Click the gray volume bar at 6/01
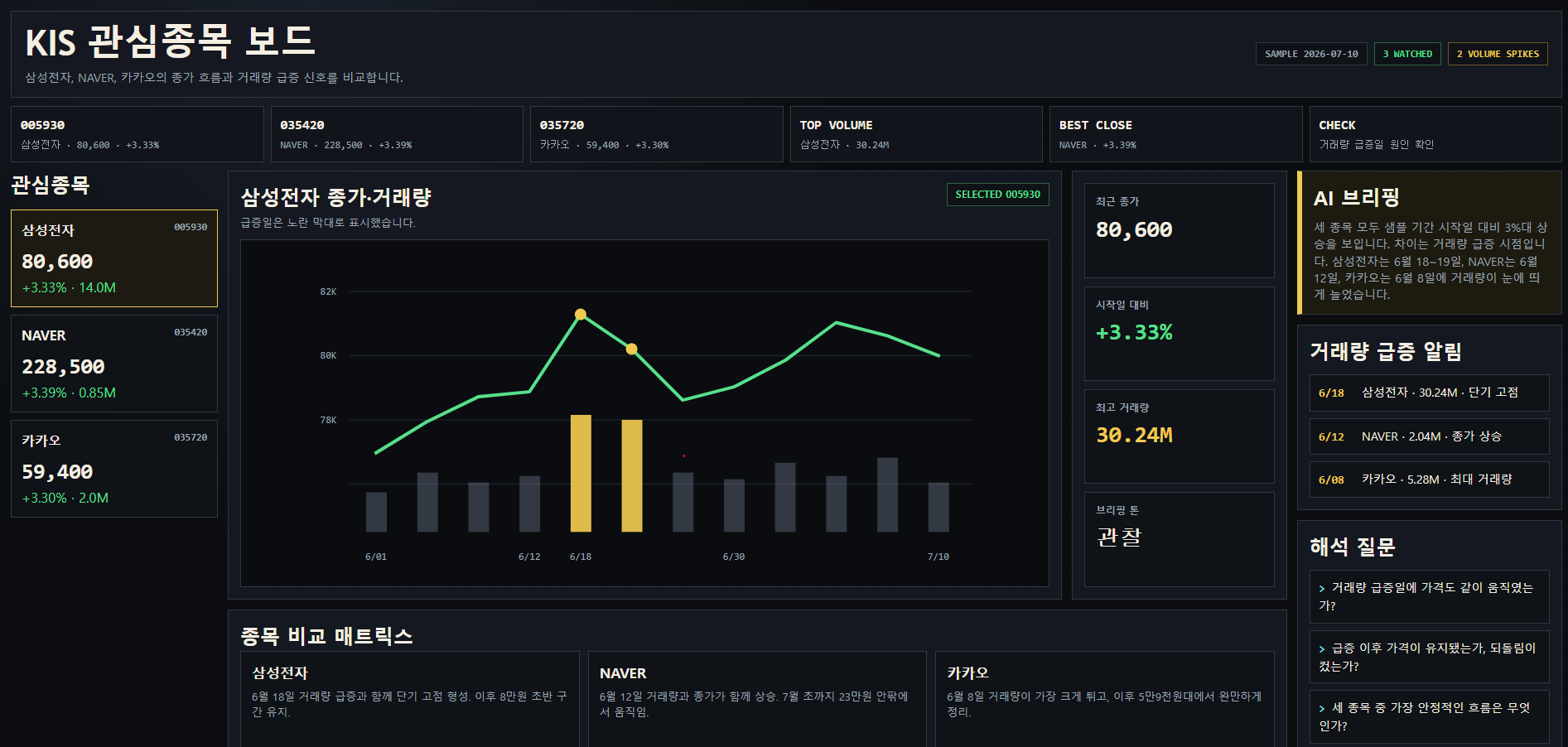 pyautogui.click(x=376, y=512)
